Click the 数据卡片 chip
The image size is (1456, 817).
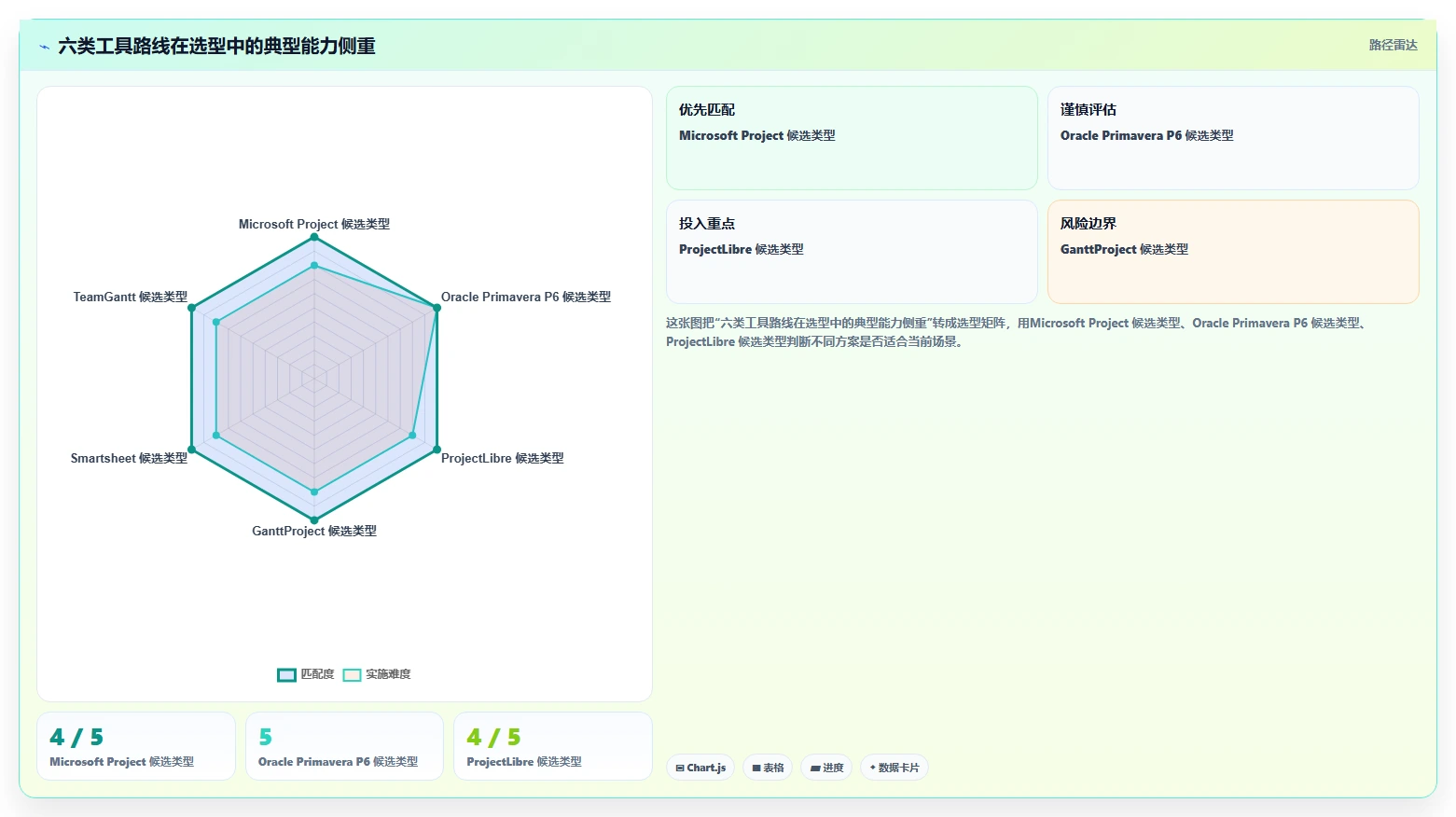(x=894, y=768)
